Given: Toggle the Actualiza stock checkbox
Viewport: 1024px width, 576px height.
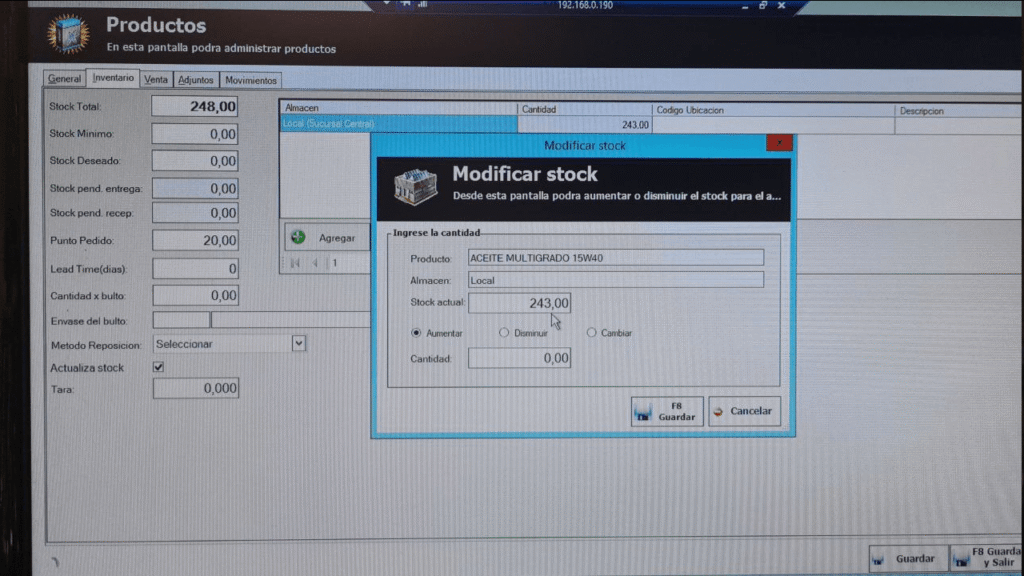Looking at the screenshot, I should 158,367.
